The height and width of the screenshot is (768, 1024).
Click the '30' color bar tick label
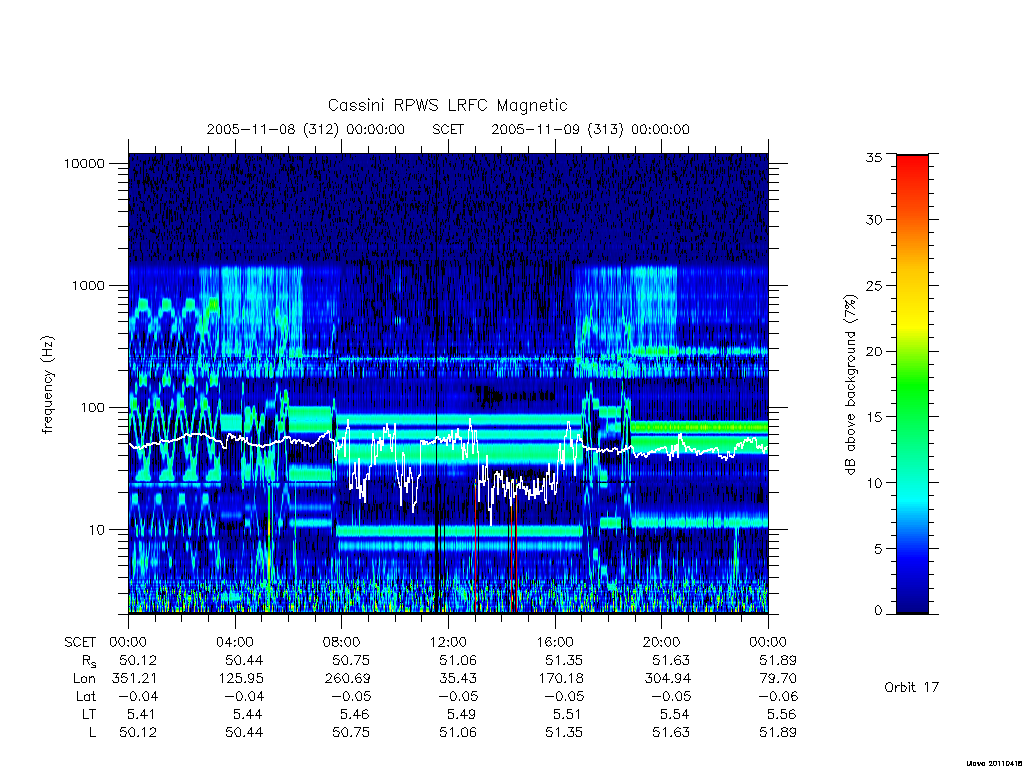873,220
